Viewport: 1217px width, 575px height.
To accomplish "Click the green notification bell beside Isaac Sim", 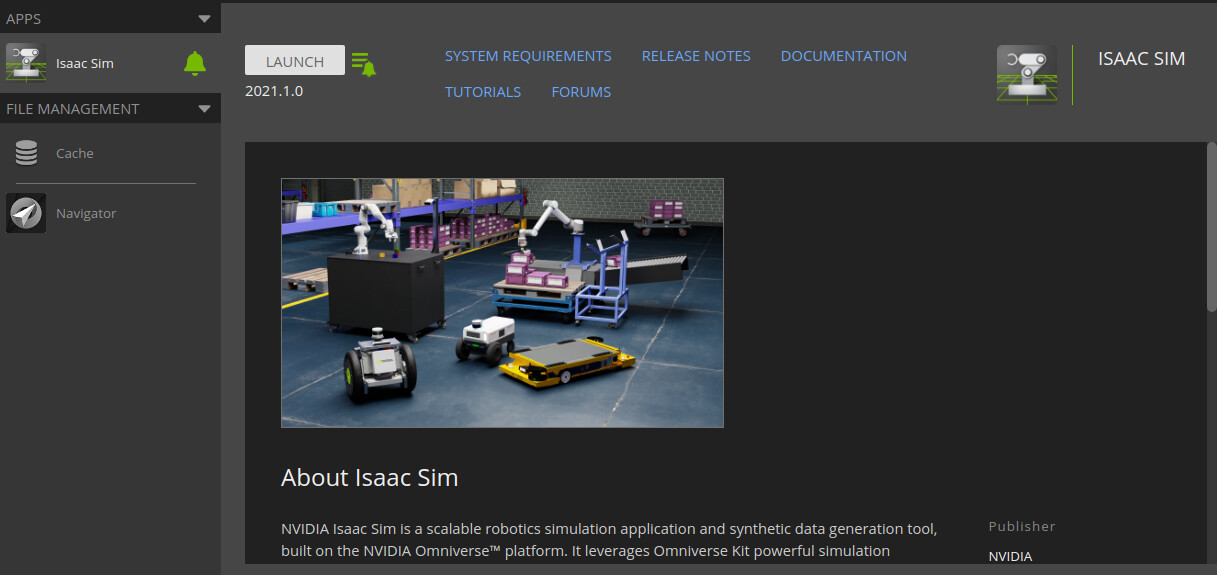I will 195,63.
